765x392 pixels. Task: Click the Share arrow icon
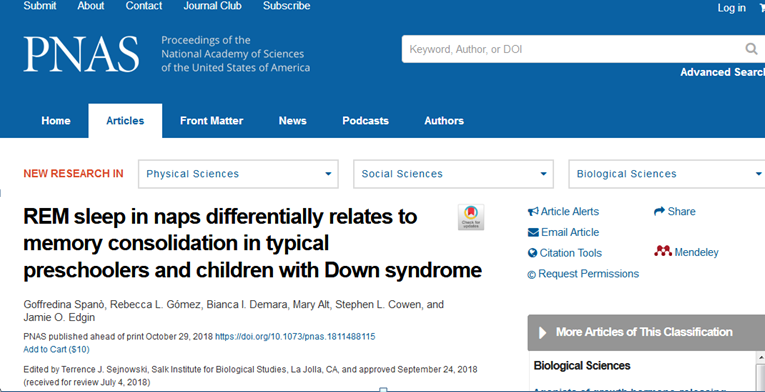(659, 211)
